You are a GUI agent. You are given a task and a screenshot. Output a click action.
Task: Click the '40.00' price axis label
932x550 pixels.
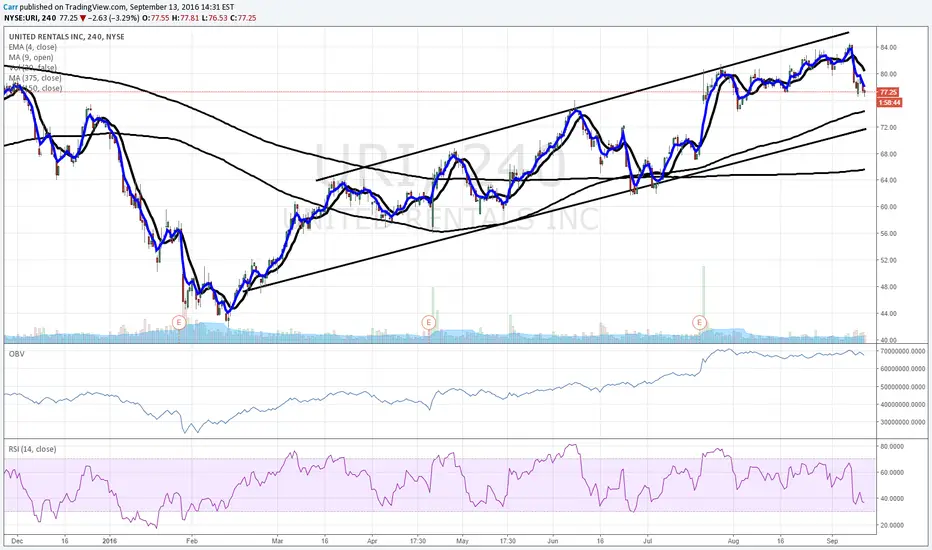pos(889,340)
